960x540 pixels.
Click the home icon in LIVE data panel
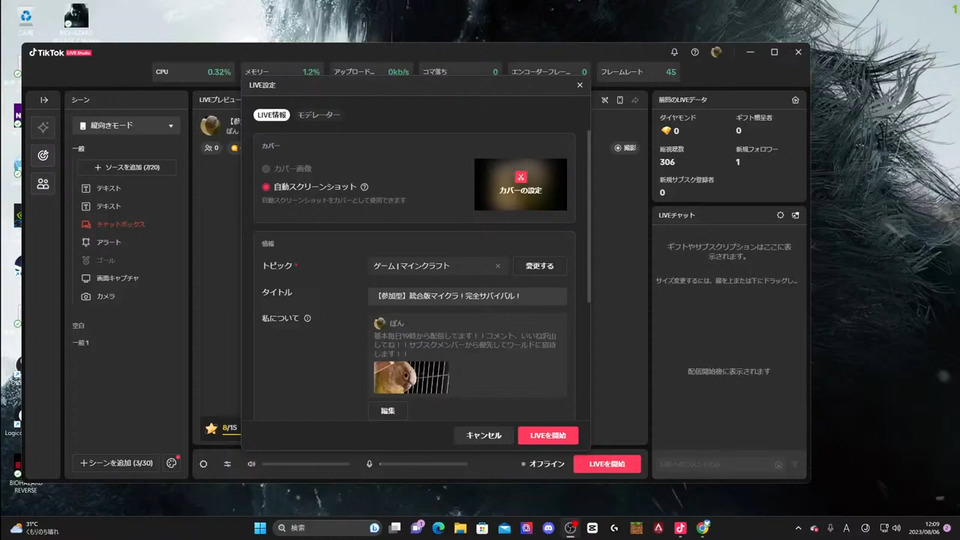tap(795, 100)
